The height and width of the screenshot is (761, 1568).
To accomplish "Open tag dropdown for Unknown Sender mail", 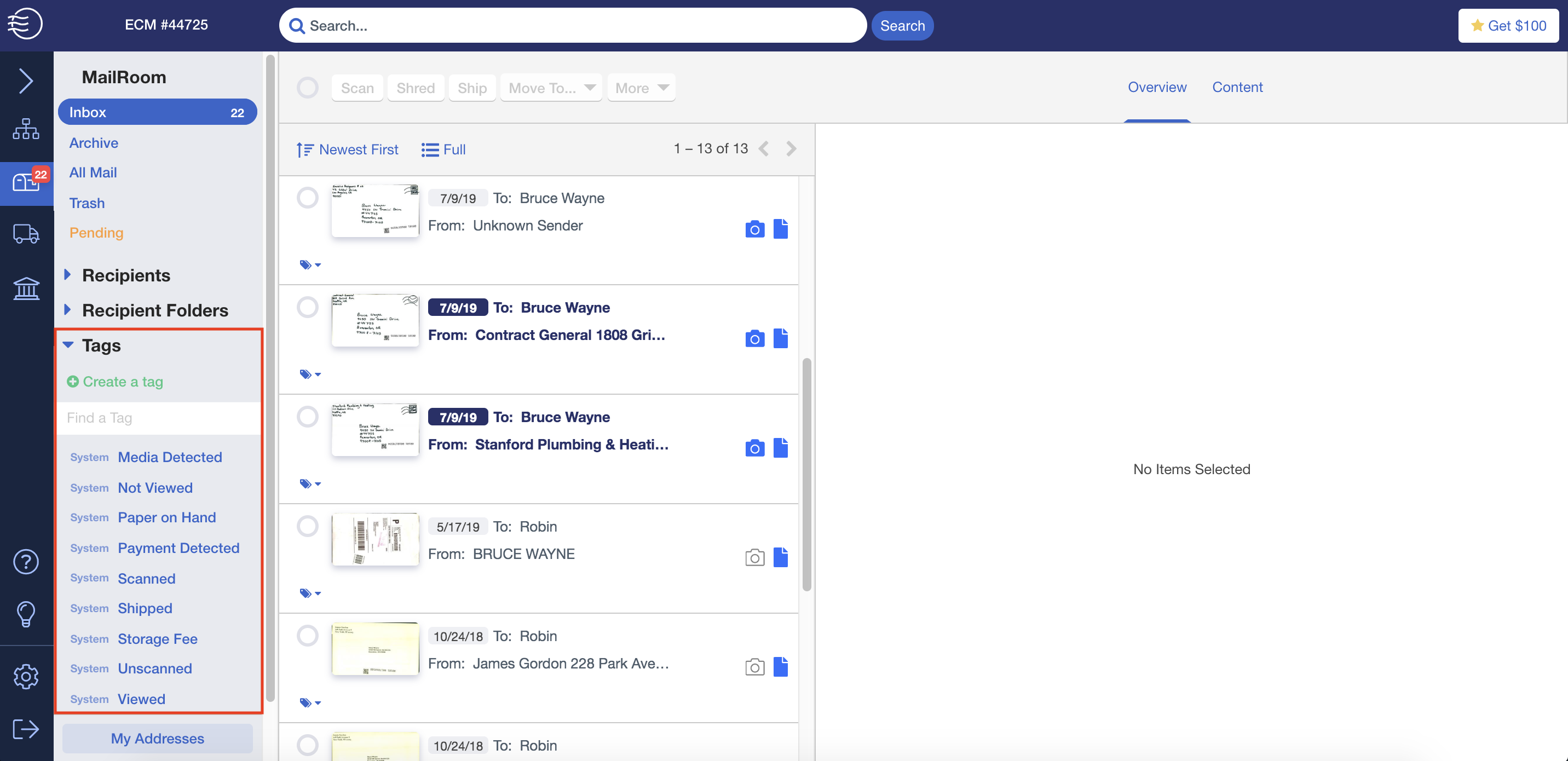I will click(x=310, y=265).
